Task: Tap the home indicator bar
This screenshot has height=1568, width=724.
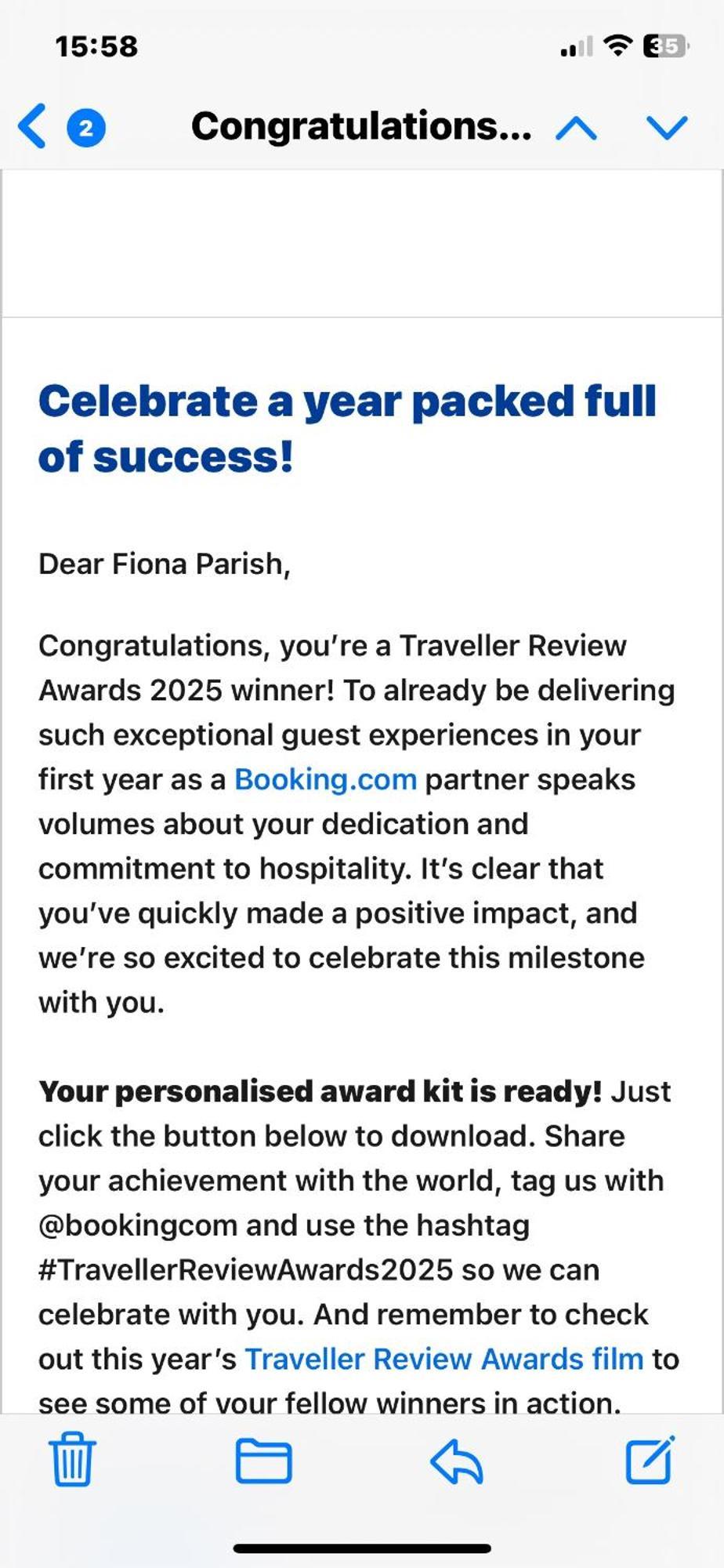Action: pos(362,1548)
